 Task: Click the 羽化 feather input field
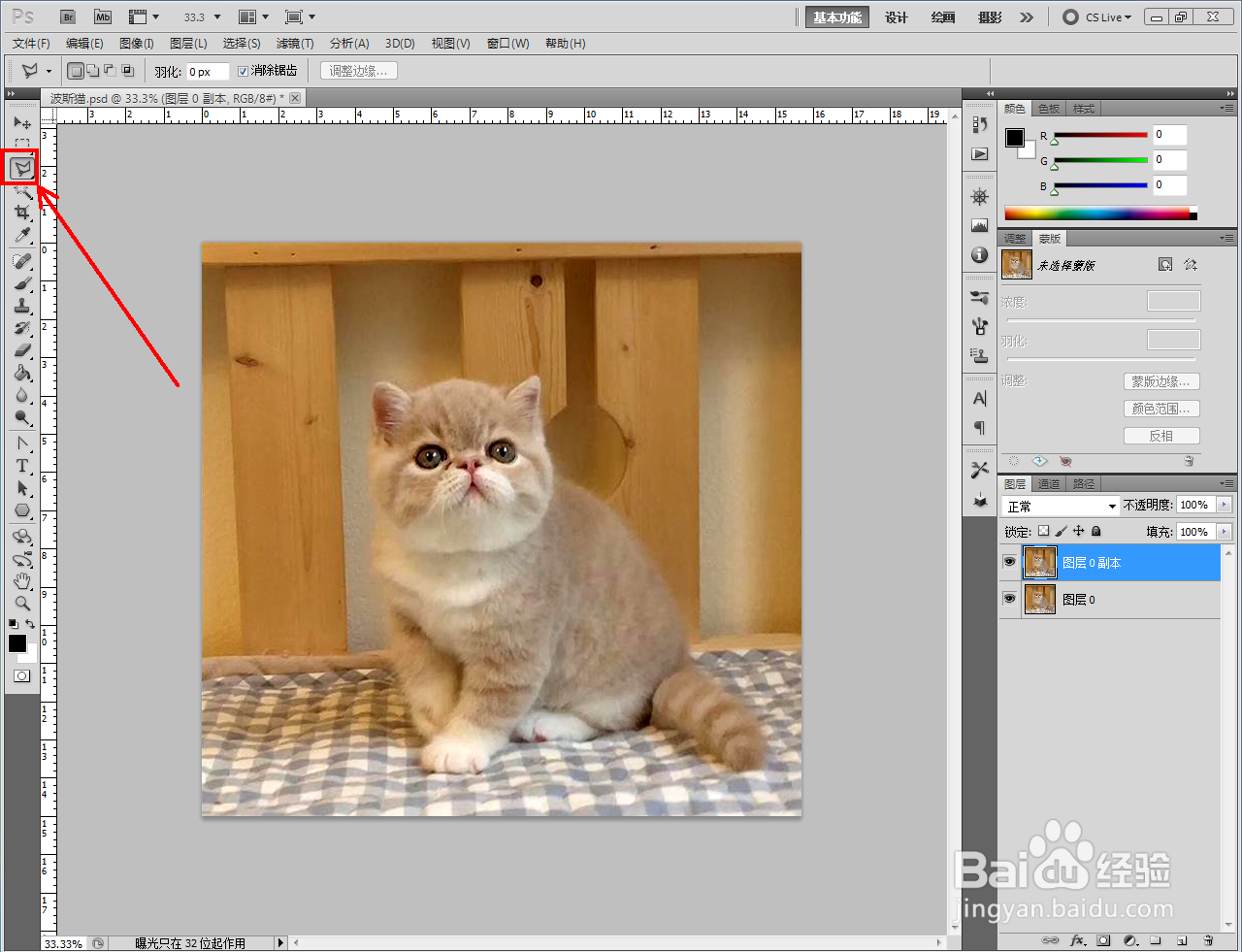click(x=208, y=72)
